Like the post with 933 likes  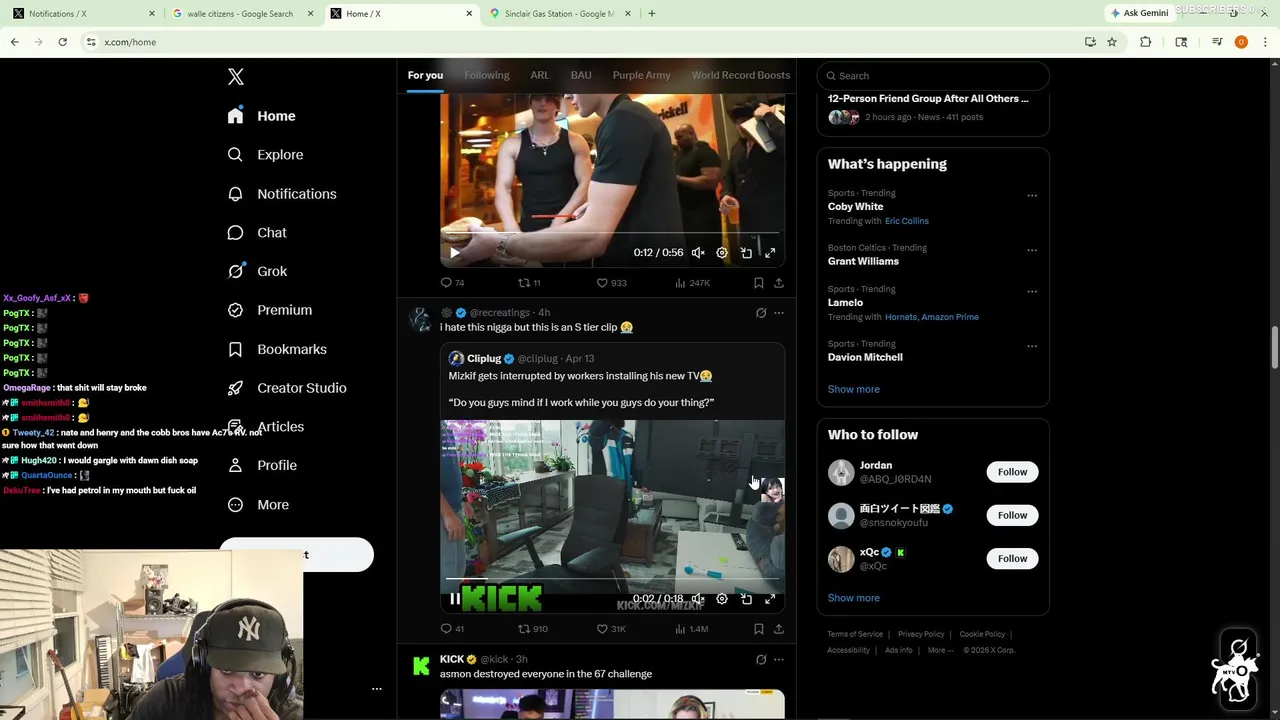(611, 283)
